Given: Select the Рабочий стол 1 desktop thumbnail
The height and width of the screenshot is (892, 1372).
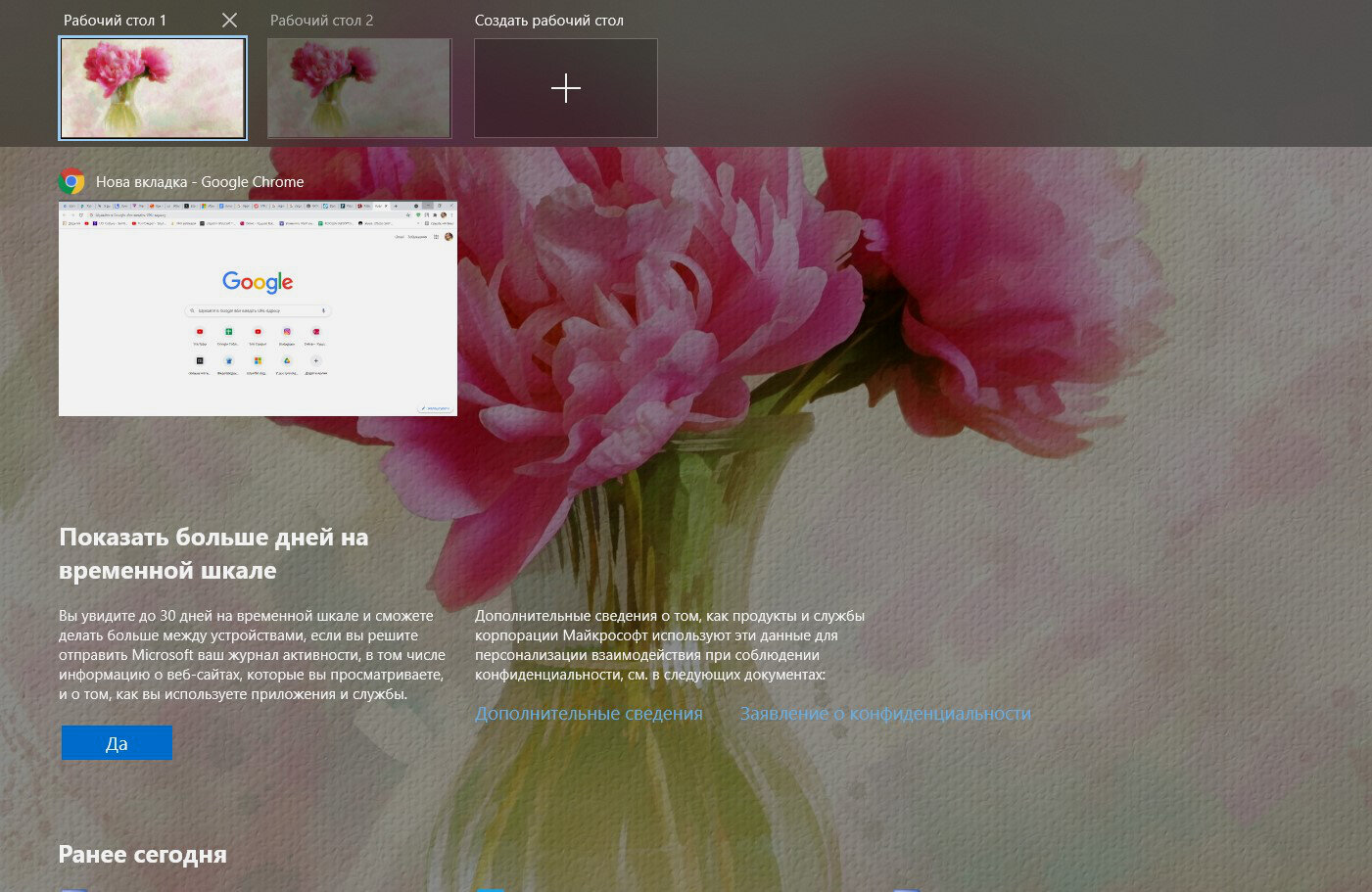Looking at the screenshot, I should (153, 88).
